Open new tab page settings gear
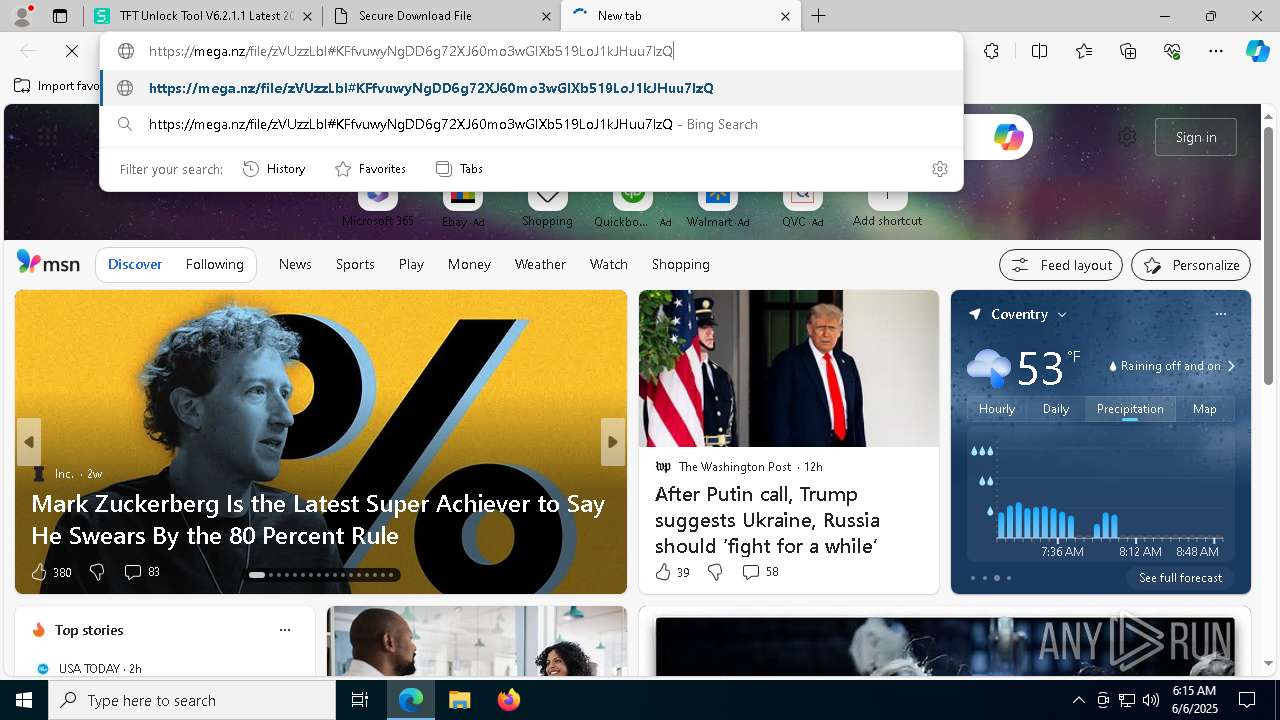 [x=1127, y=137]
